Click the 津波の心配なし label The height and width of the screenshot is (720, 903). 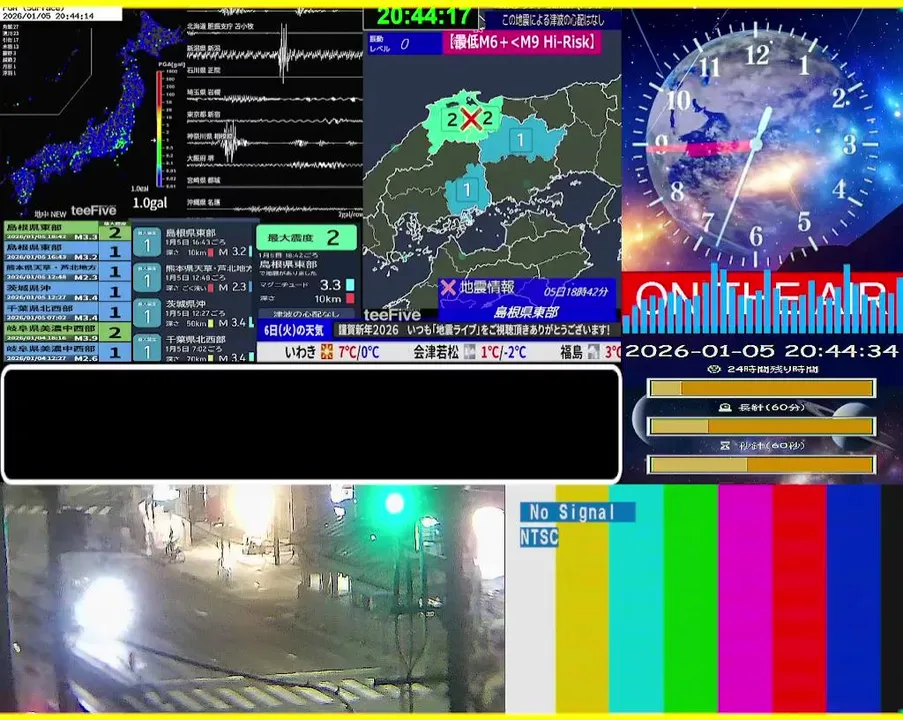[305, 314]
